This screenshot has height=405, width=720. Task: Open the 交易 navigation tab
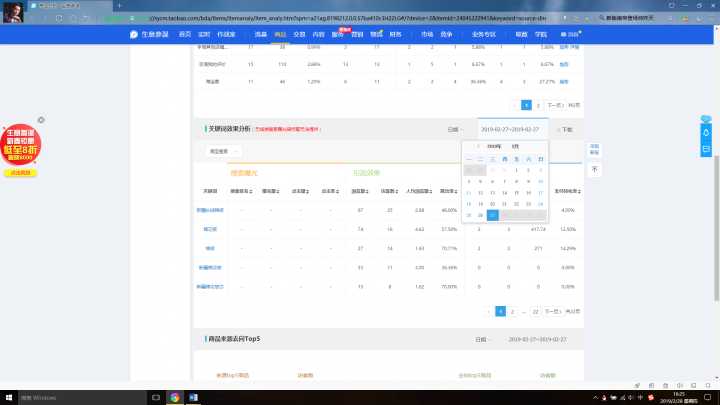pos(299,34)
